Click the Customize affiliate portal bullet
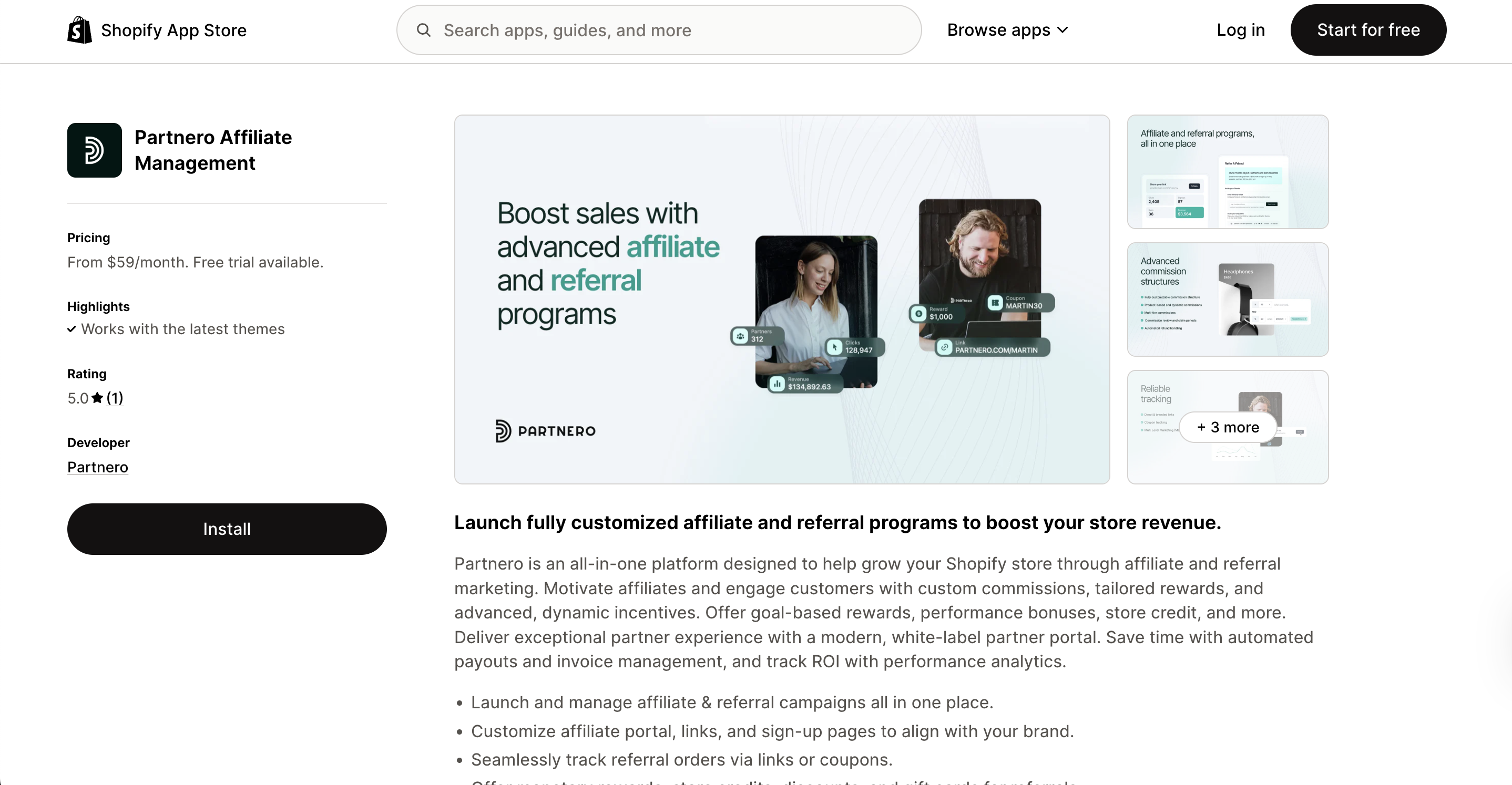Screen dimensions: 1512x785 coord(772,731)
